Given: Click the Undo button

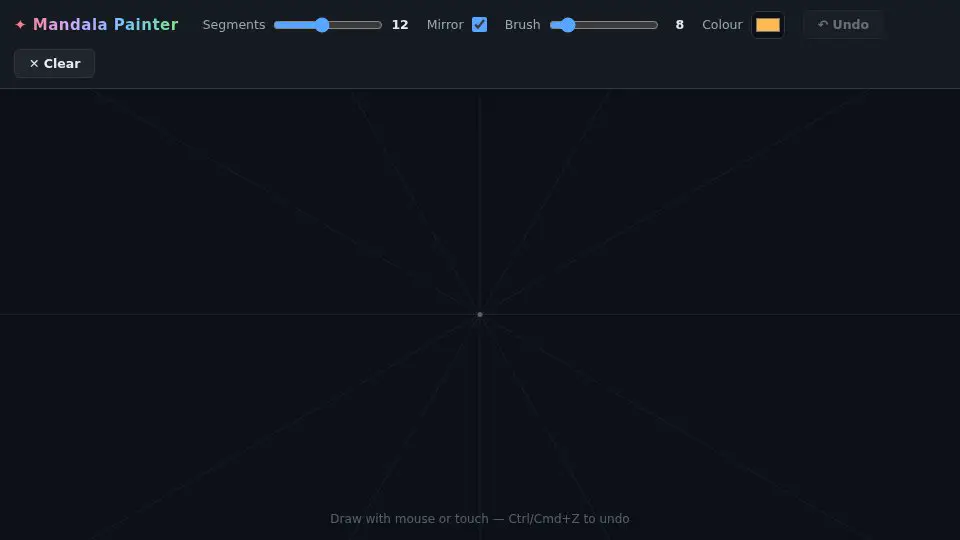Looking at the screenshot, I should pos(843,24).
